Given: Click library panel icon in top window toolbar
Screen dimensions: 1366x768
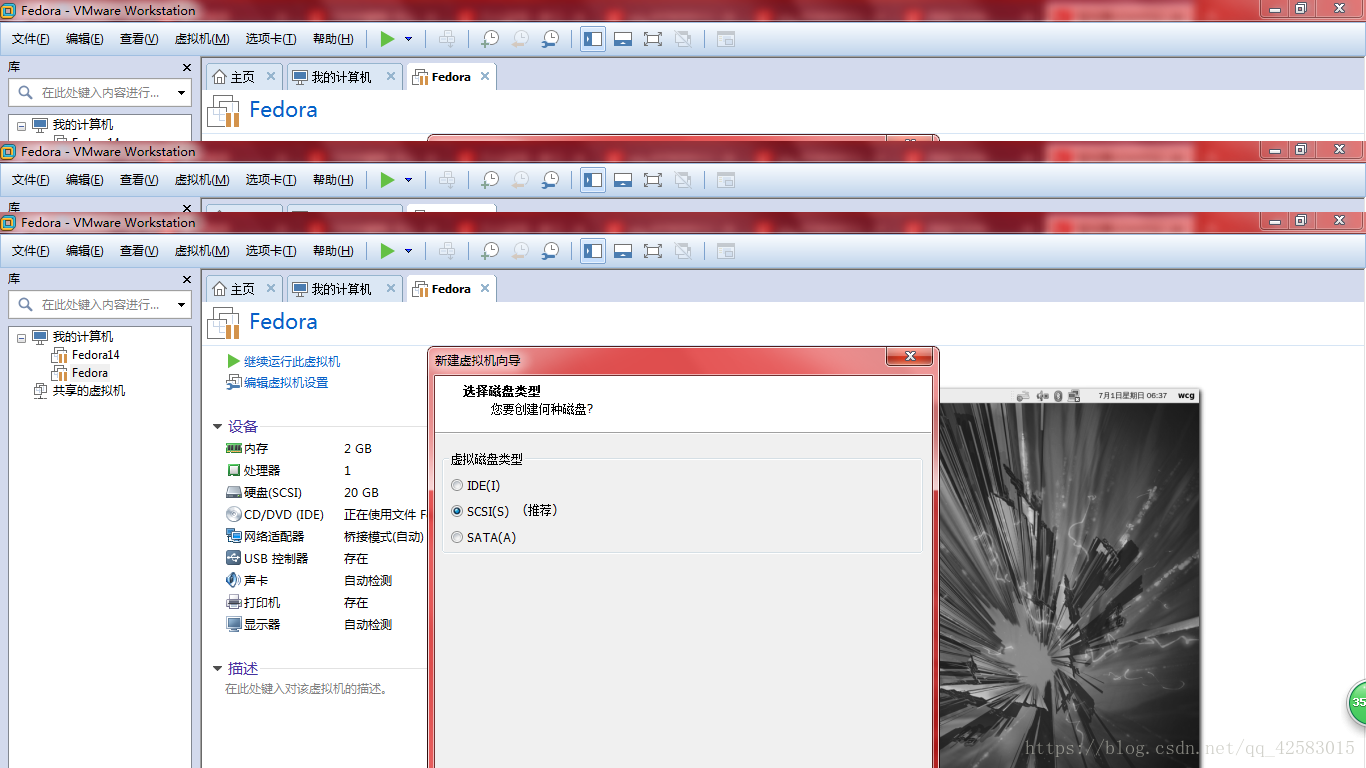Looking at the screenshot, I should (593, 39).
